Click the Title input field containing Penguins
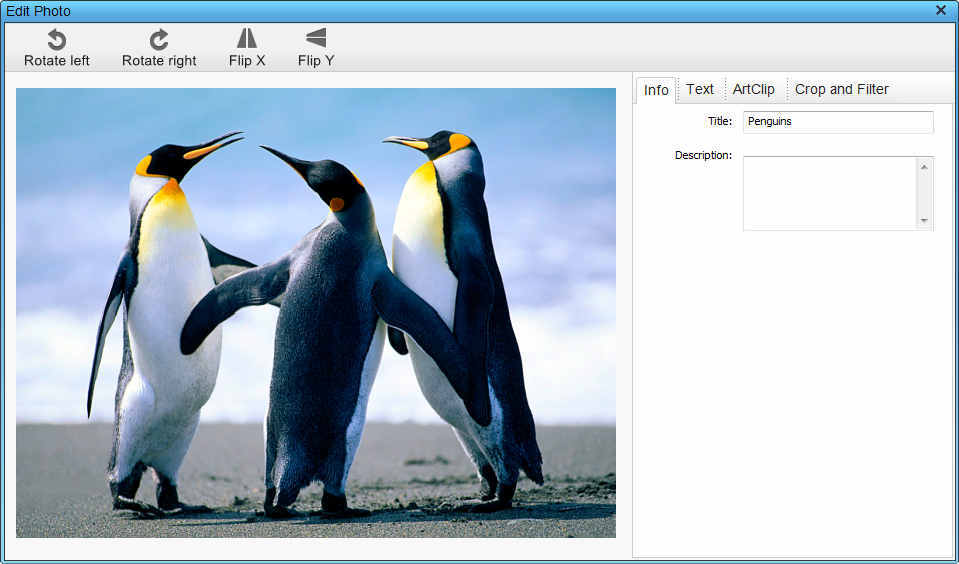Screen dimensions: 959x564 click(x=838, y=121)
